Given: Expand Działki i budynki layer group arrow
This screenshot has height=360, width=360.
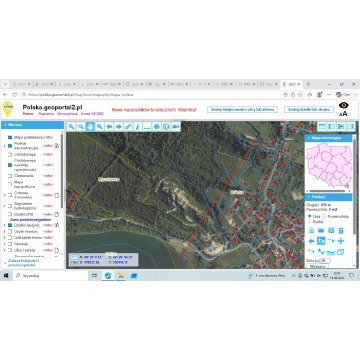Looking at the screenshot, I should [4, 225].
